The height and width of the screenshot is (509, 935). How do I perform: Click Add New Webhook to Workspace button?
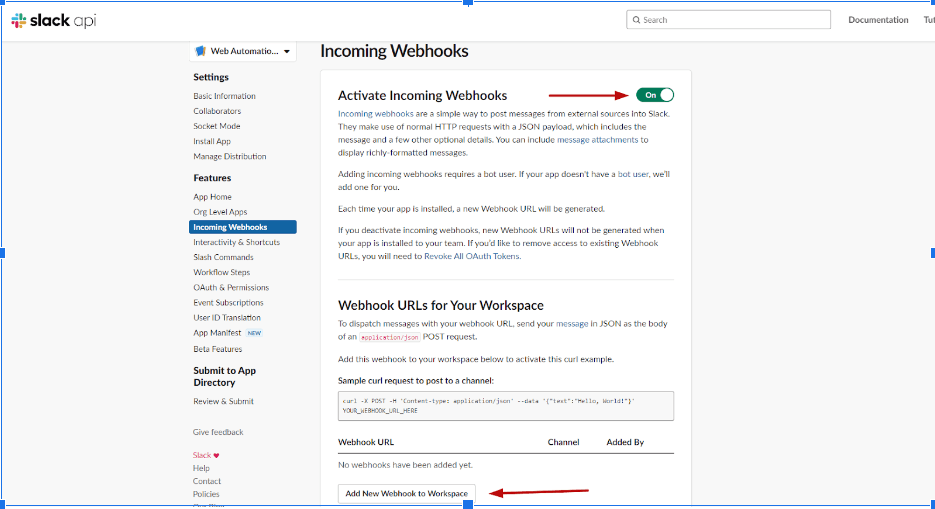pyautogui.click(x=407, y=494)
